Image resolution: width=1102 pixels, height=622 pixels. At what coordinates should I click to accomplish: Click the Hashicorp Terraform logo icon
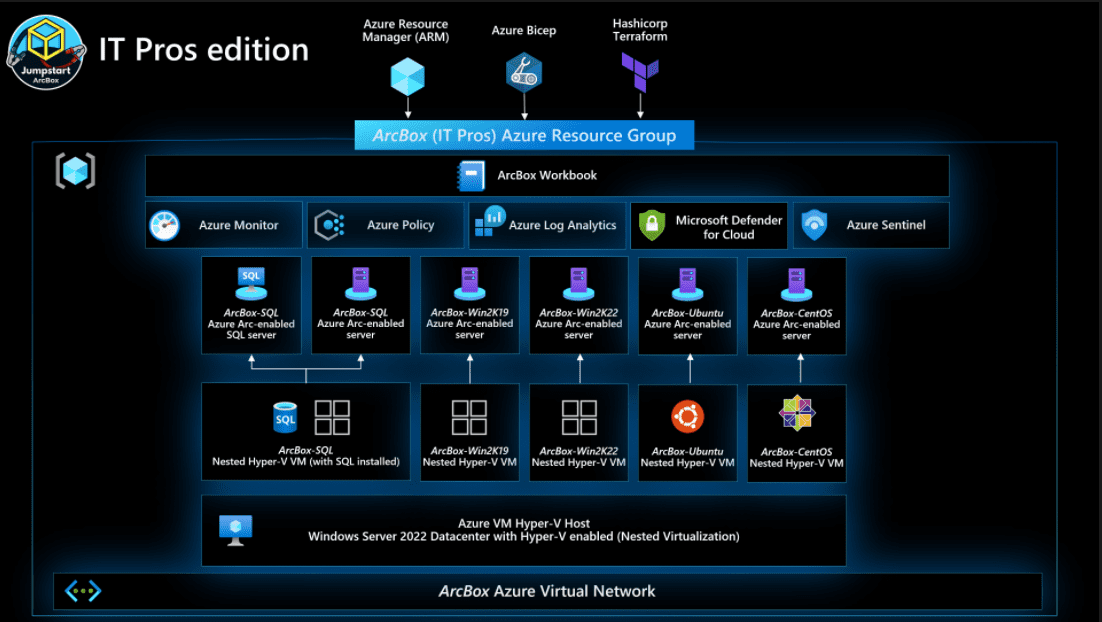click(640, 72)
